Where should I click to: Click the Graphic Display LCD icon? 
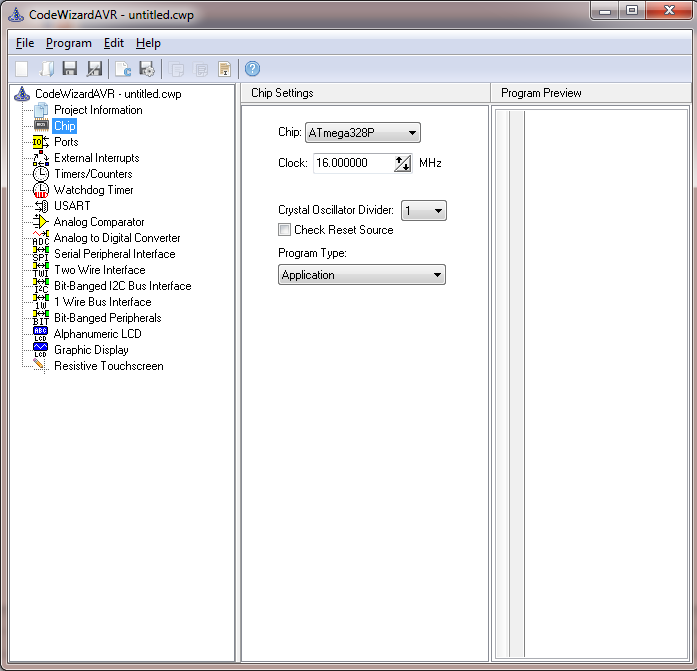point(40,350)
